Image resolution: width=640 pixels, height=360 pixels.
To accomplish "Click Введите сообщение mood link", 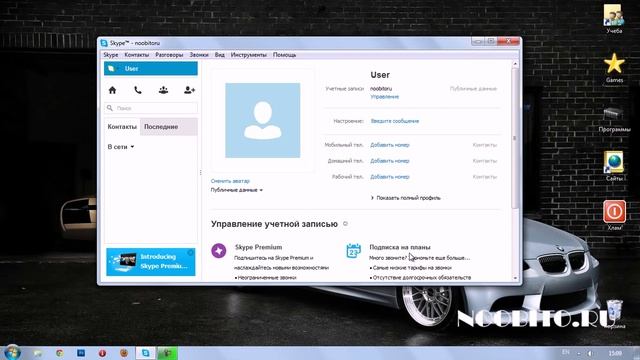I will [x=395, y=121].
